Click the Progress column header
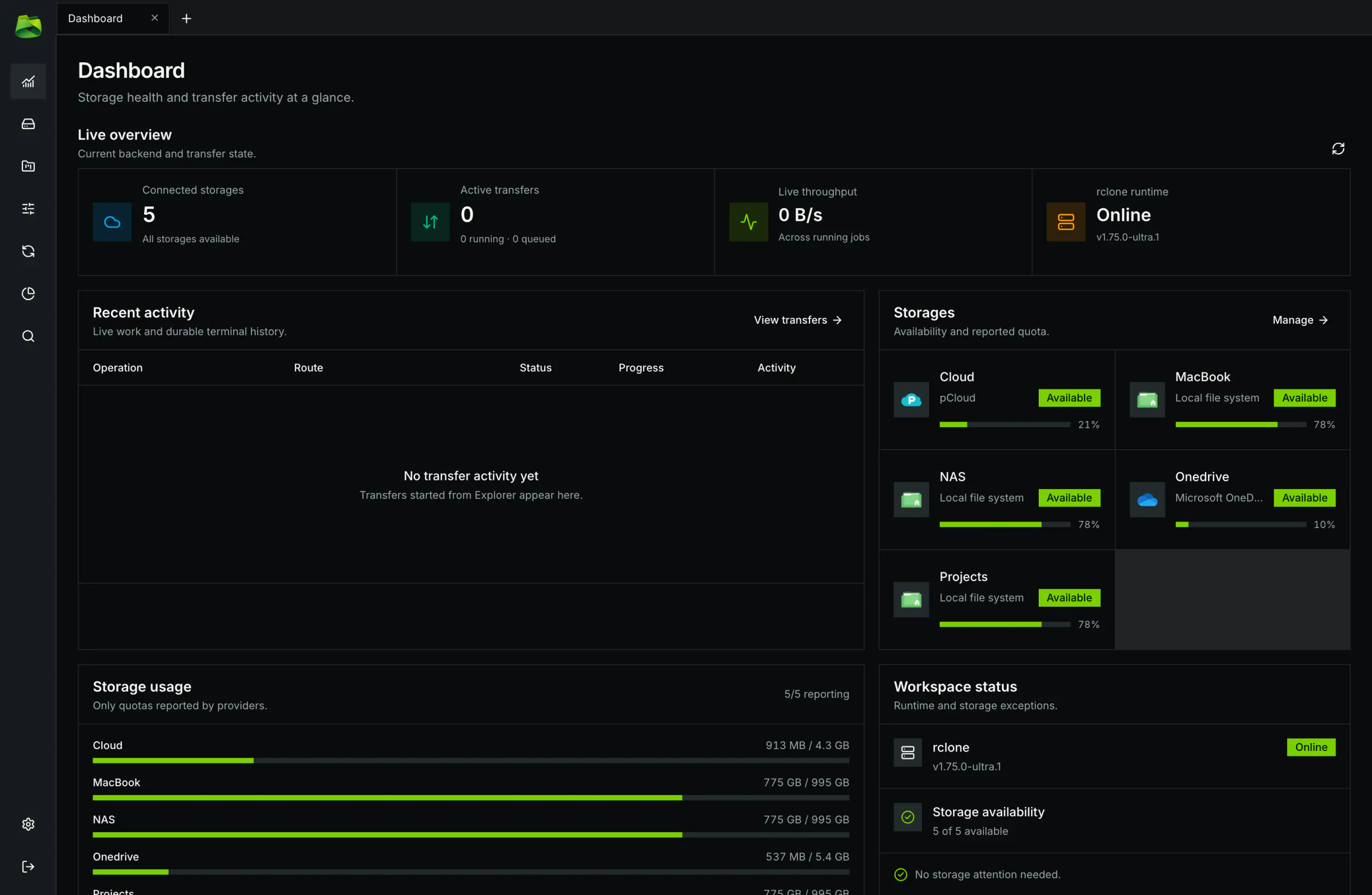The width and height of the screenshot is (1372, 895). [x=641, y=368]
